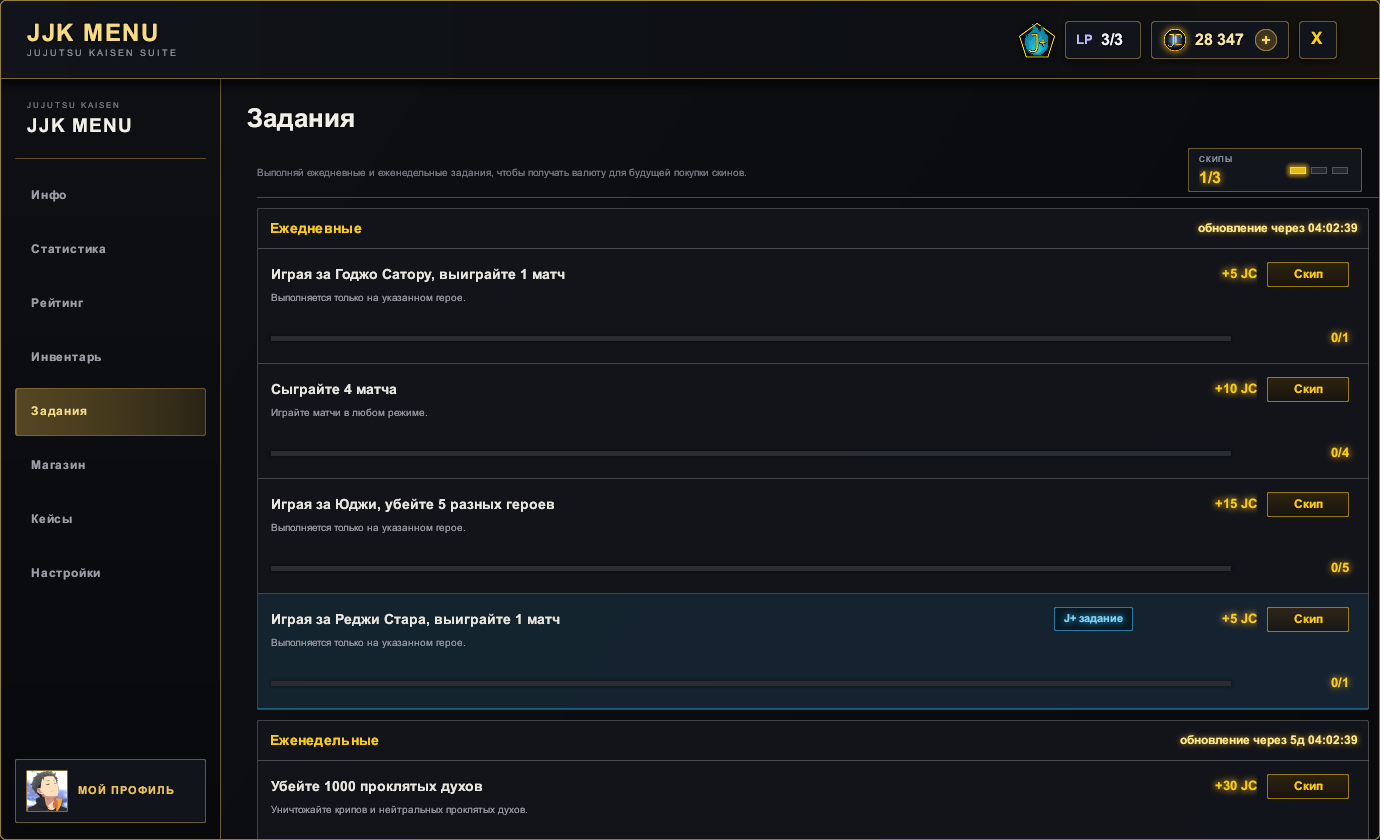This screenshot has width=1380, height=840.
Task: Click progress bar for Реджи Стара task
Action: tap(751, 683)
